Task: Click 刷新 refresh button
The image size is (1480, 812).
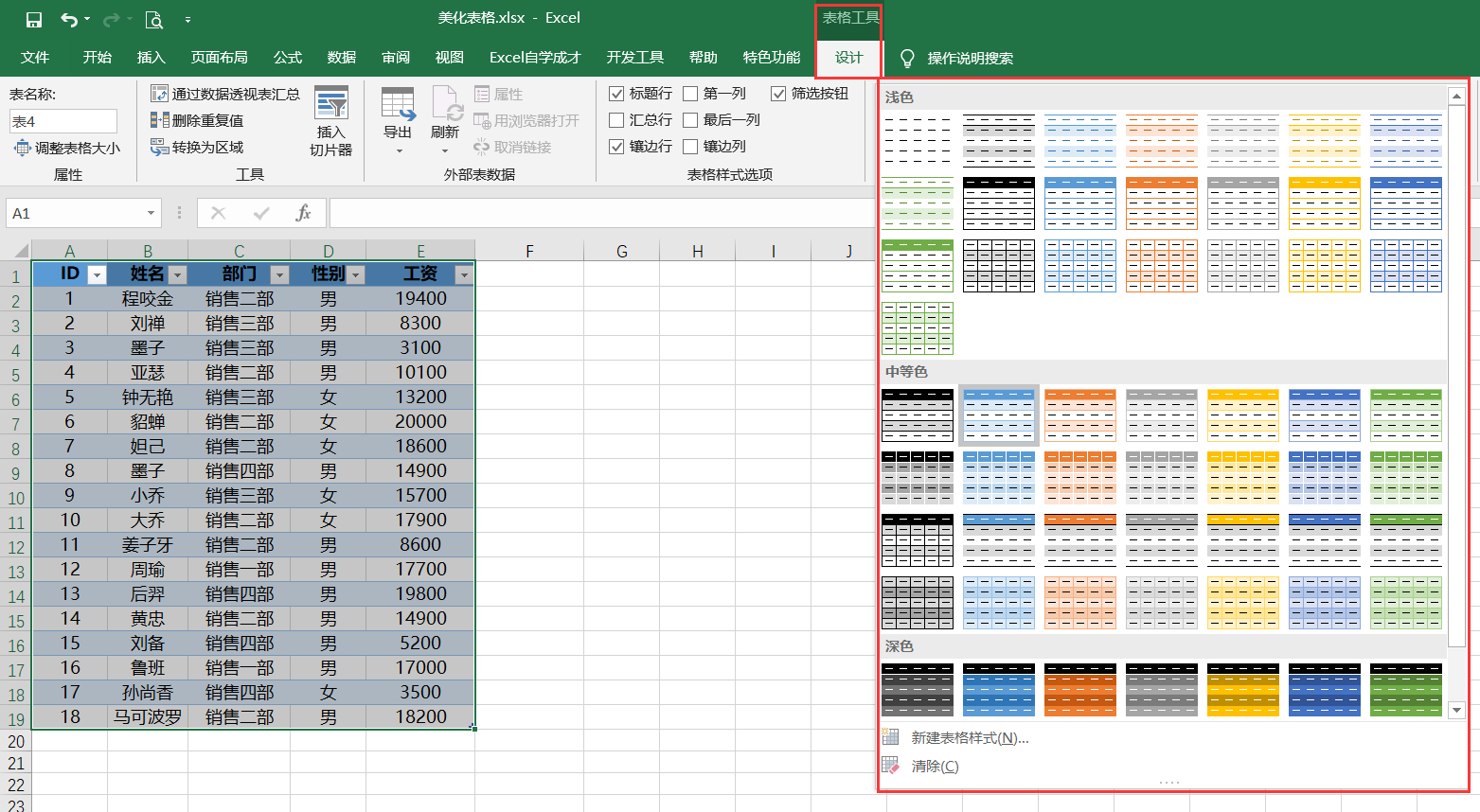Action: pos(445,121)
